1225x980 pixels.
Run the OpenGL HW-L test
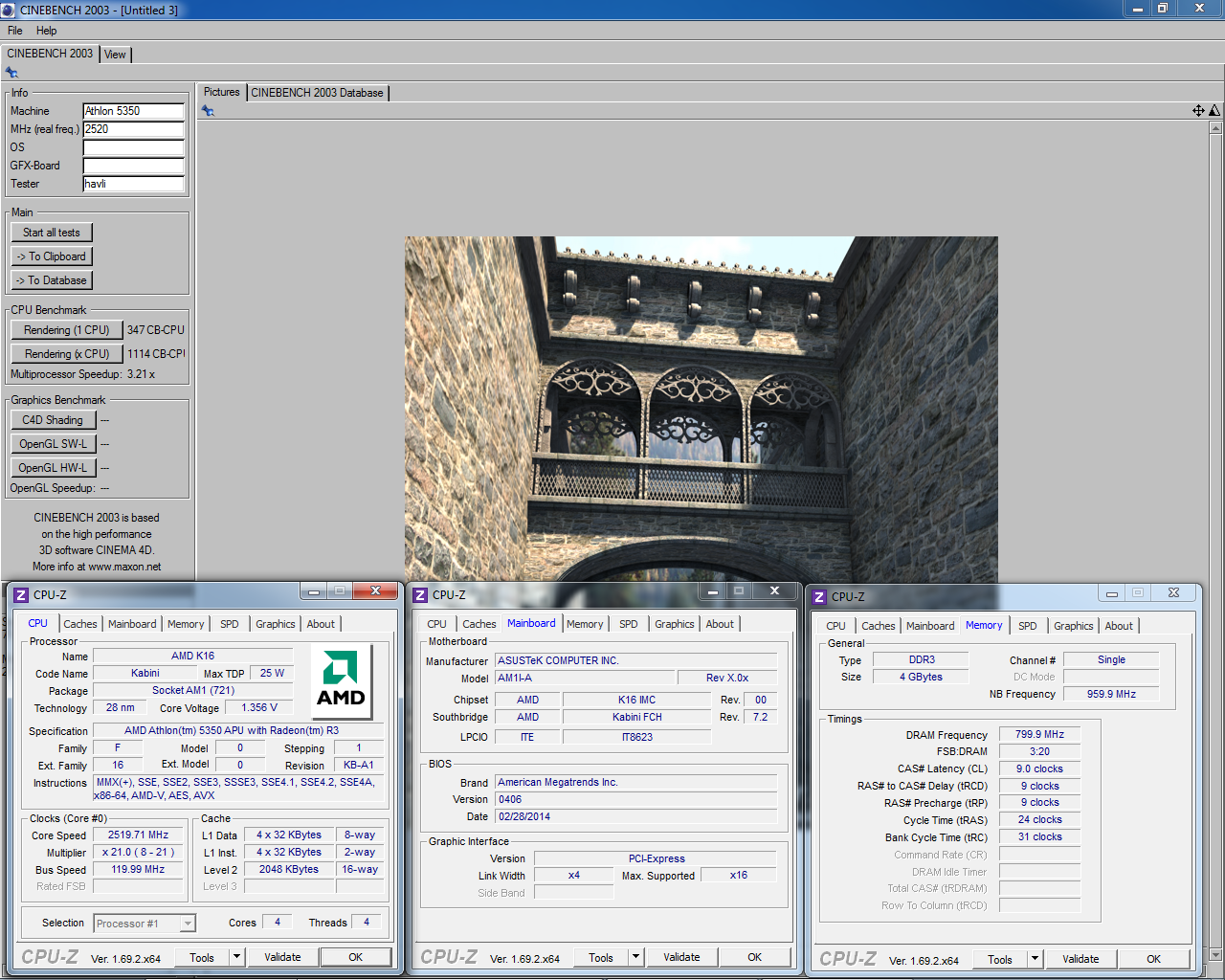[x=53, y=468]
